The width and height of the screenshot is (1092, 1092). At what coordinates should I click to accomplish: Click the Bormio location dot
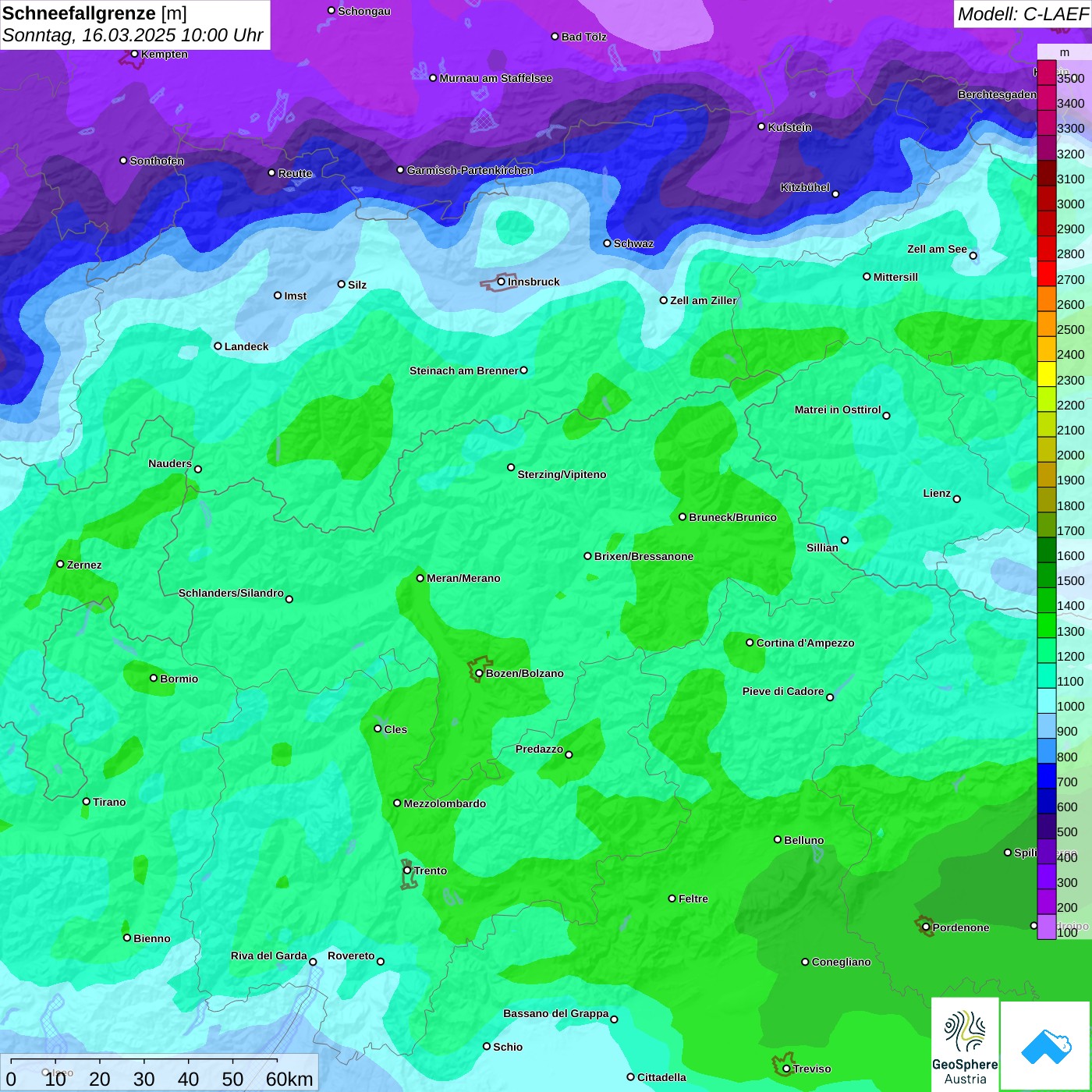tap(154, 678)
